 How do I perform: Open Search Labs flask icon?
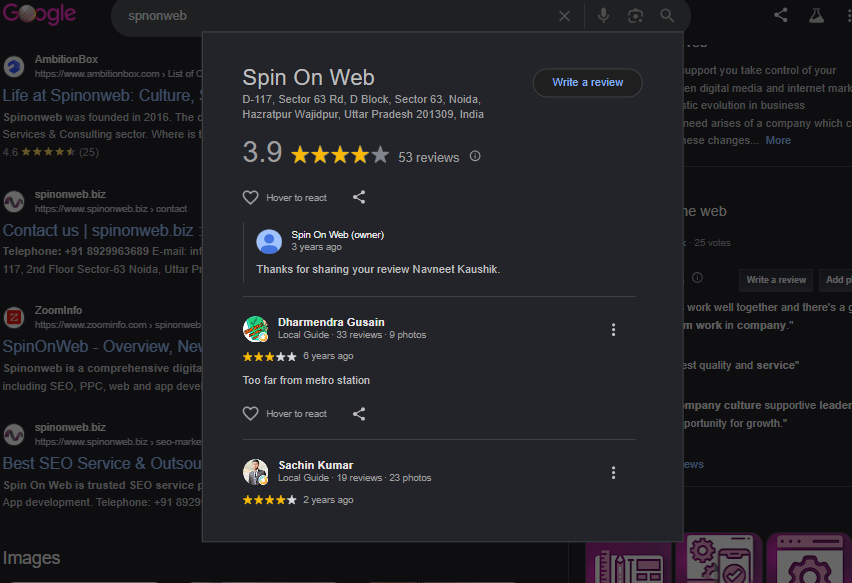(x=816, y=15)
